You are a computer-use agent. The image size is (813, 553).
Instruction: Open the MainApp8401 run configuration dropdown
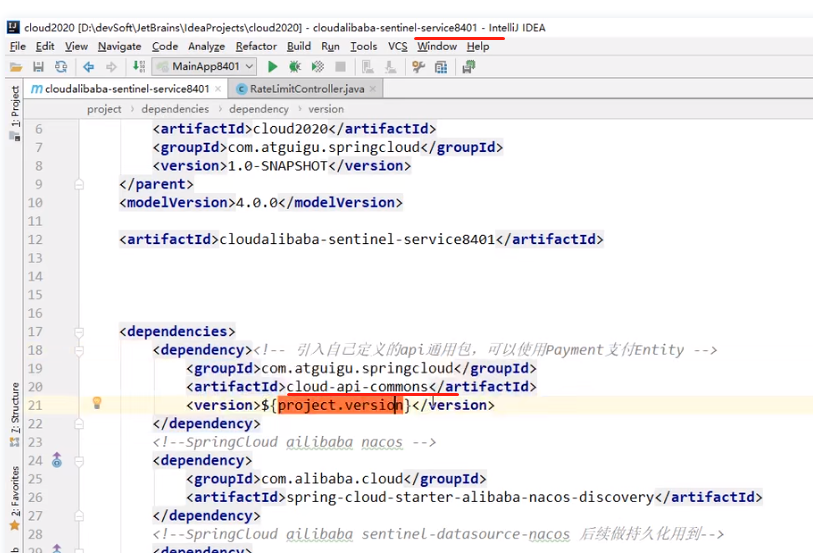(204, 66)
